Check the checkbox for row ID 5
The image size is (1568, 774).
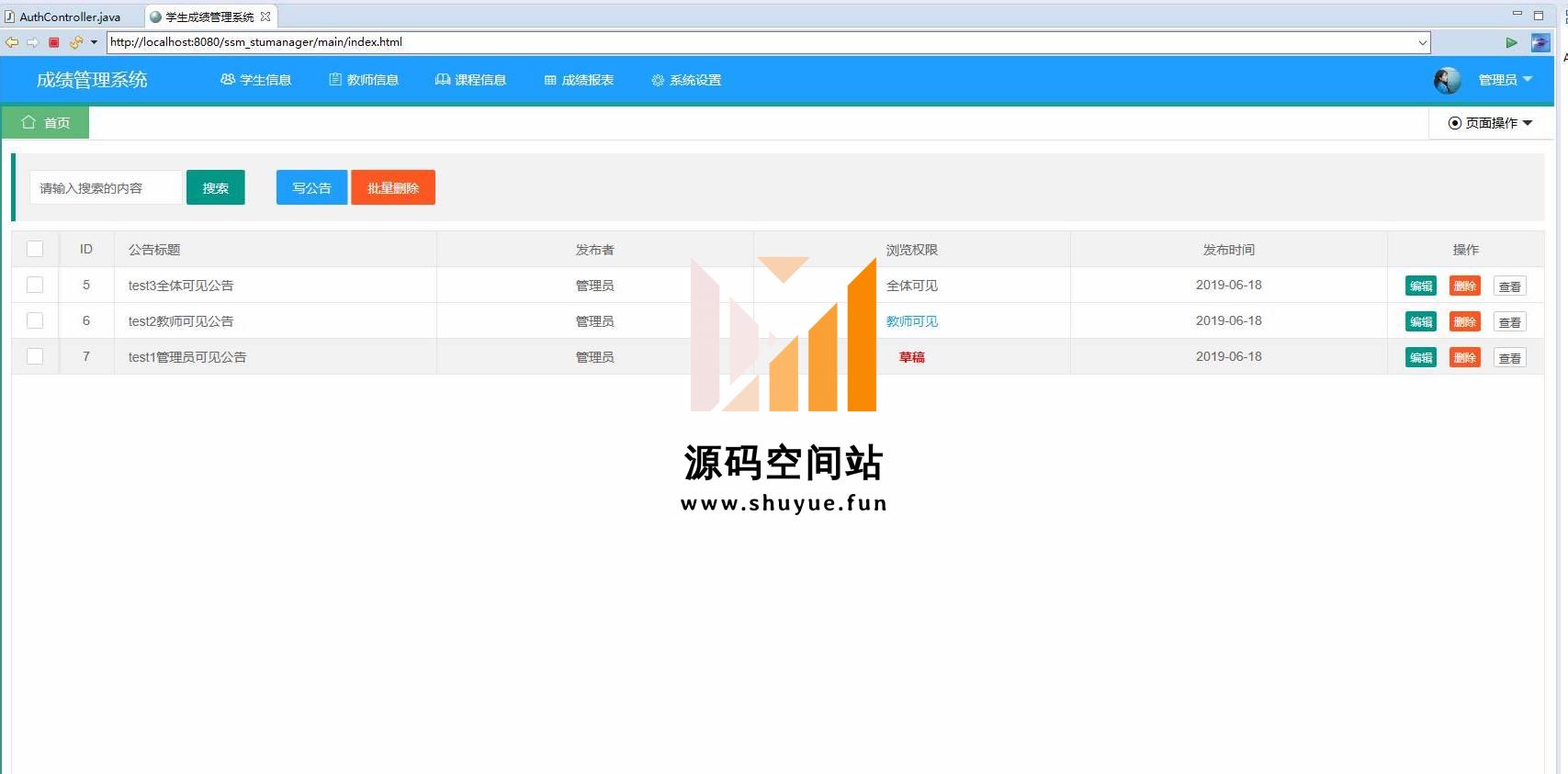35,285
